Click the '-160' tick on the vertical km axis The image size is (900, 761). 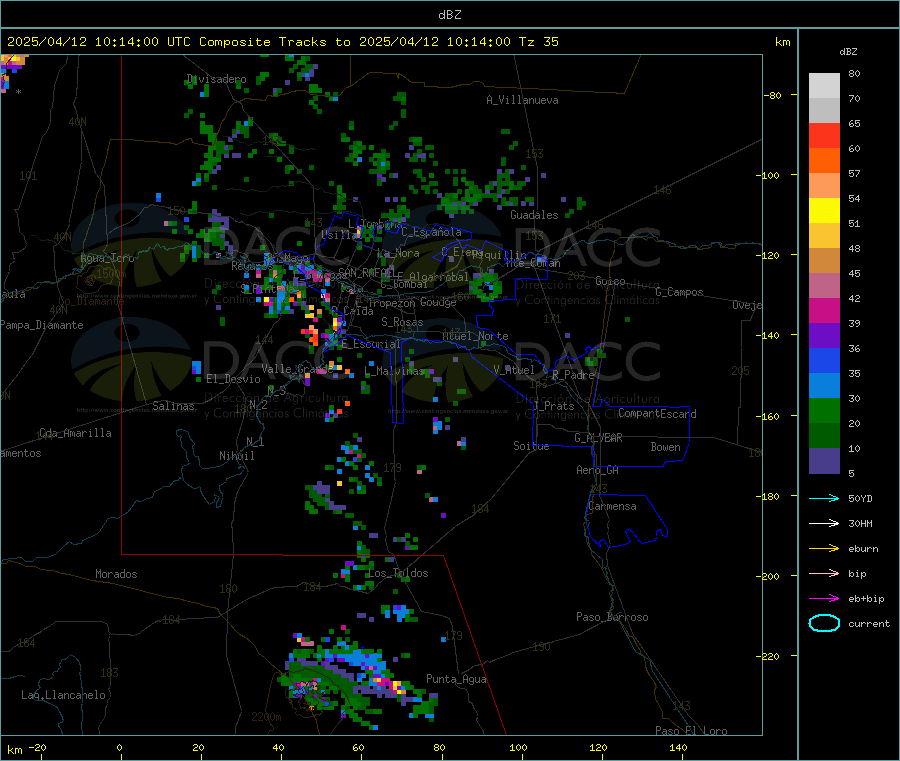click(770, 416)
